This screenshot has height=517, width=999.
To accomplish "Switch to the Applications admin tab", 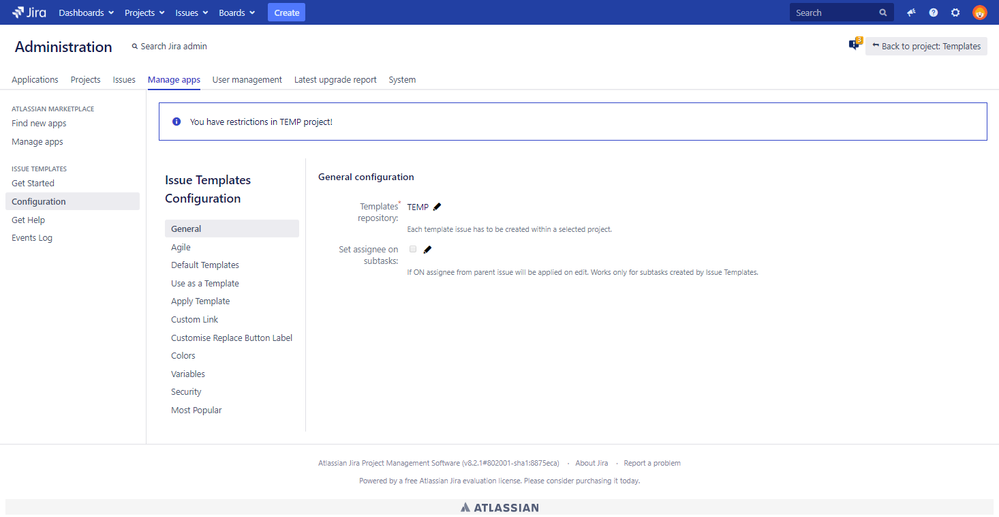I will click(35, 80).
